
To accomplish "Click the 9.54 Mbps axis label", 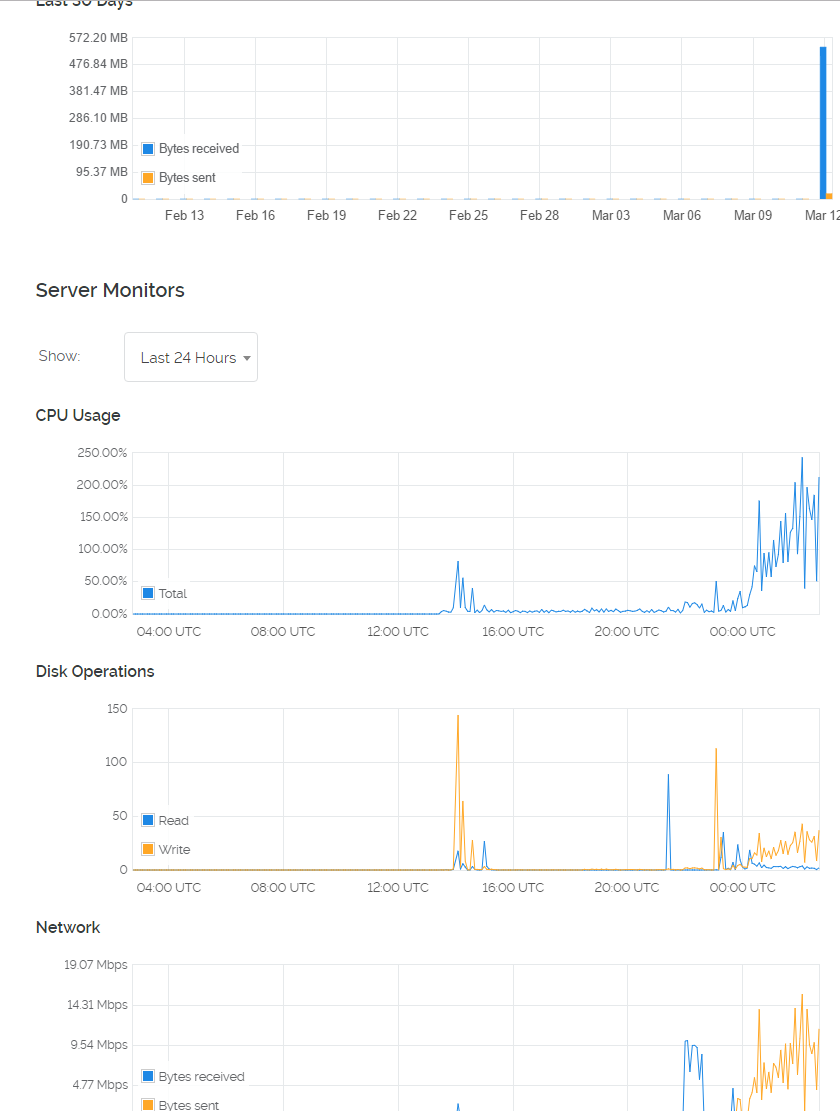I will click(x=98, y=1044).
